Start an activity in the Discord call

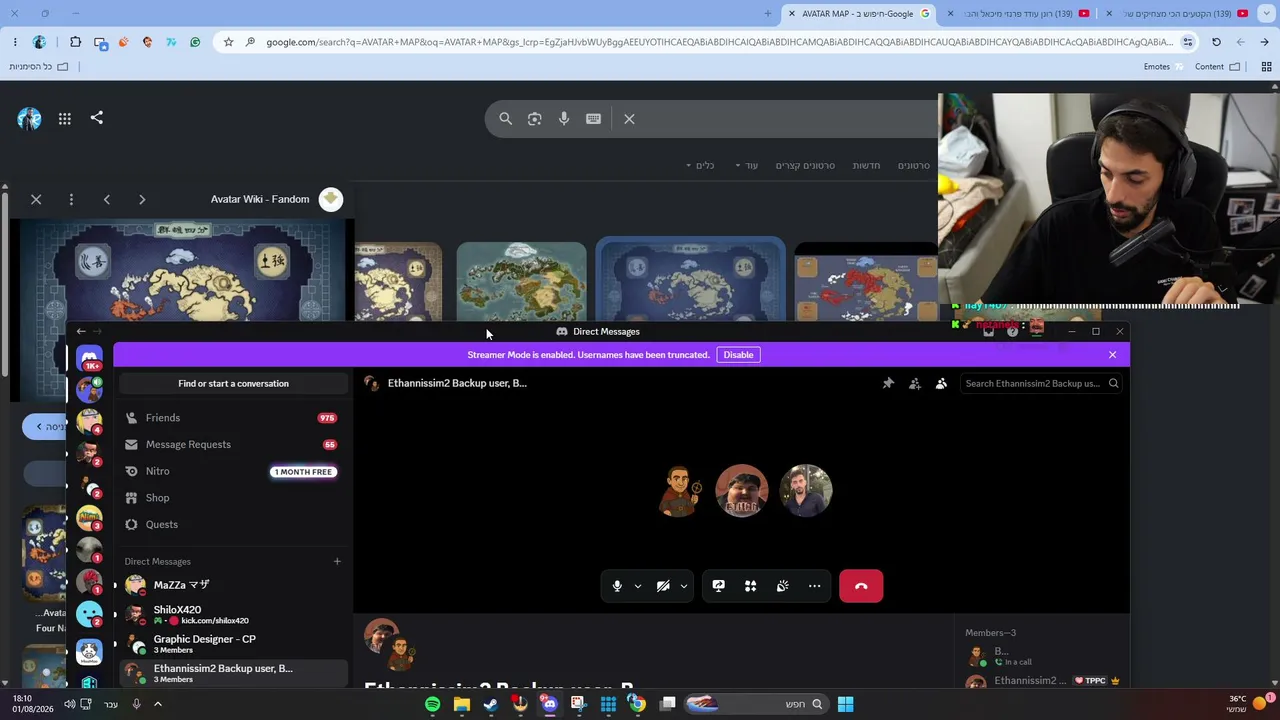[x=751, y=586]
